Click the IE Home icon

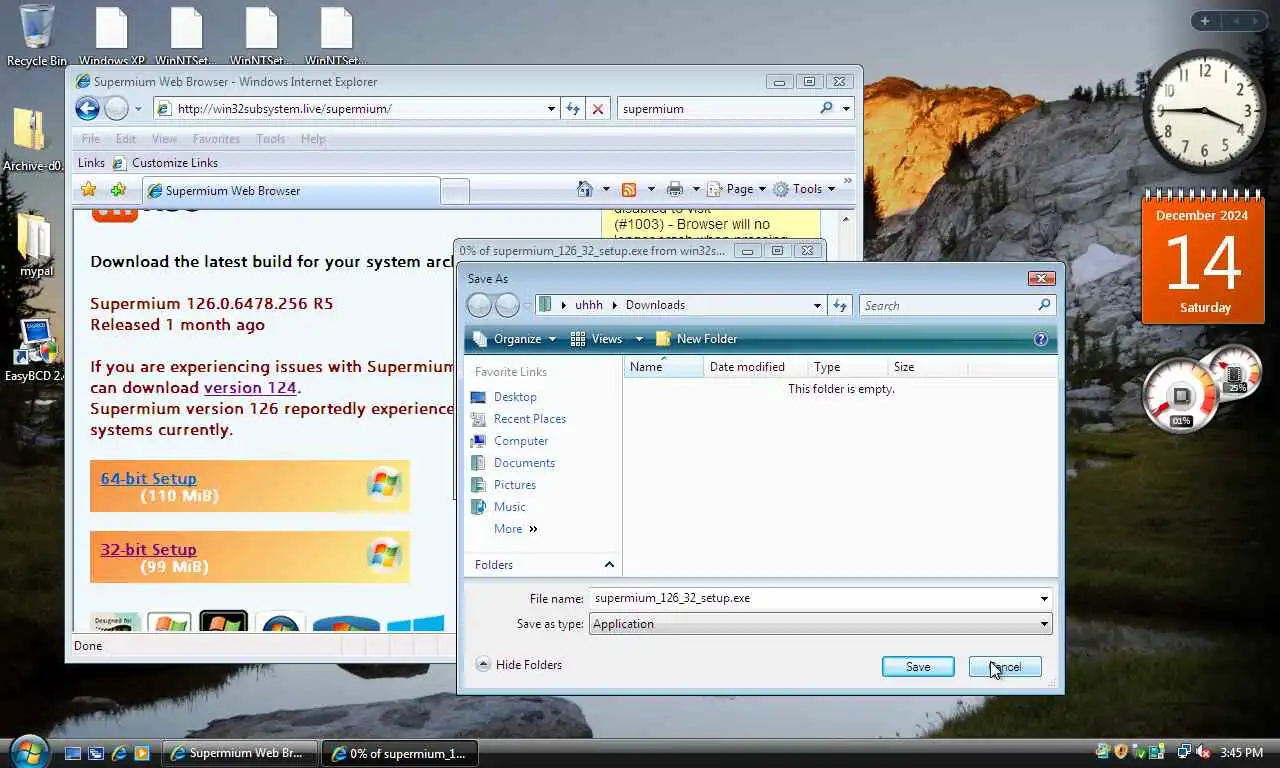pyautogui.click(x=585, y=189)
